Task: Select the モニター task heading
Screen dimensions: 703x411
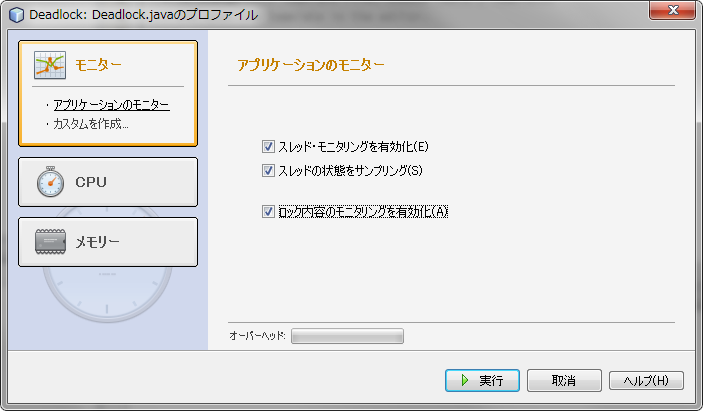Action: pos(98,65)
